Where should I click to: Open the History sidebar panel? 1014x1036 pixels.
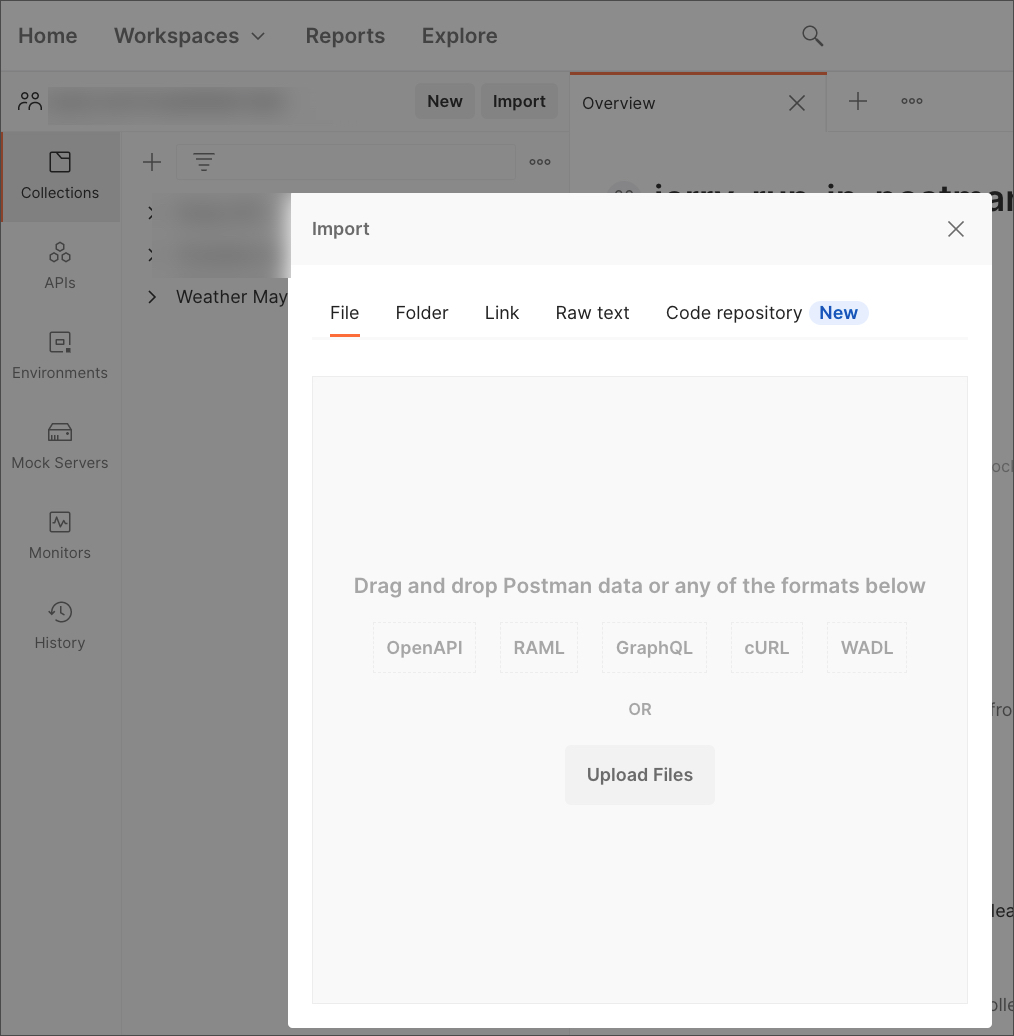(60, 626)
